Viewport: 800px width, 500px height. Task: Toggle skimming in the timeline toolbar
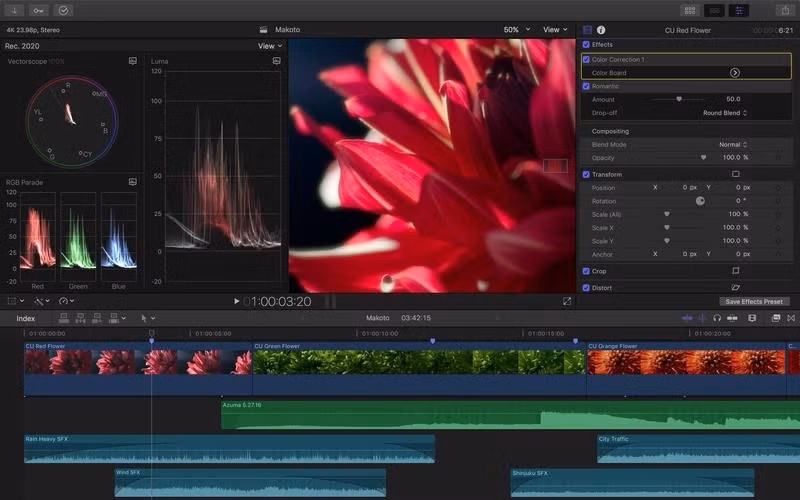[687, 318]
